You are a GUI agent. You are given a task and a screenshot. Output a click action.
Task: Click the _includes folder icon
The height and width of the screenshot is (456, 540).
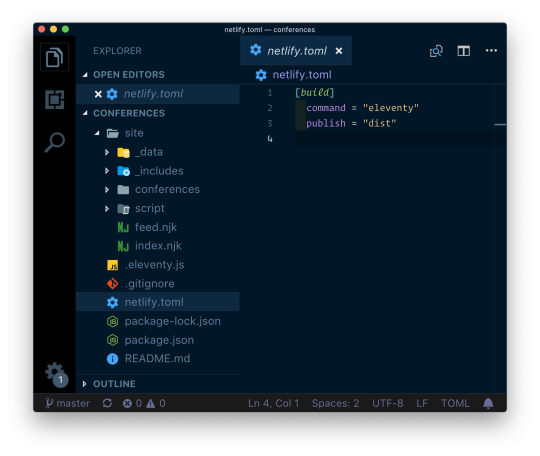point(123,171)
